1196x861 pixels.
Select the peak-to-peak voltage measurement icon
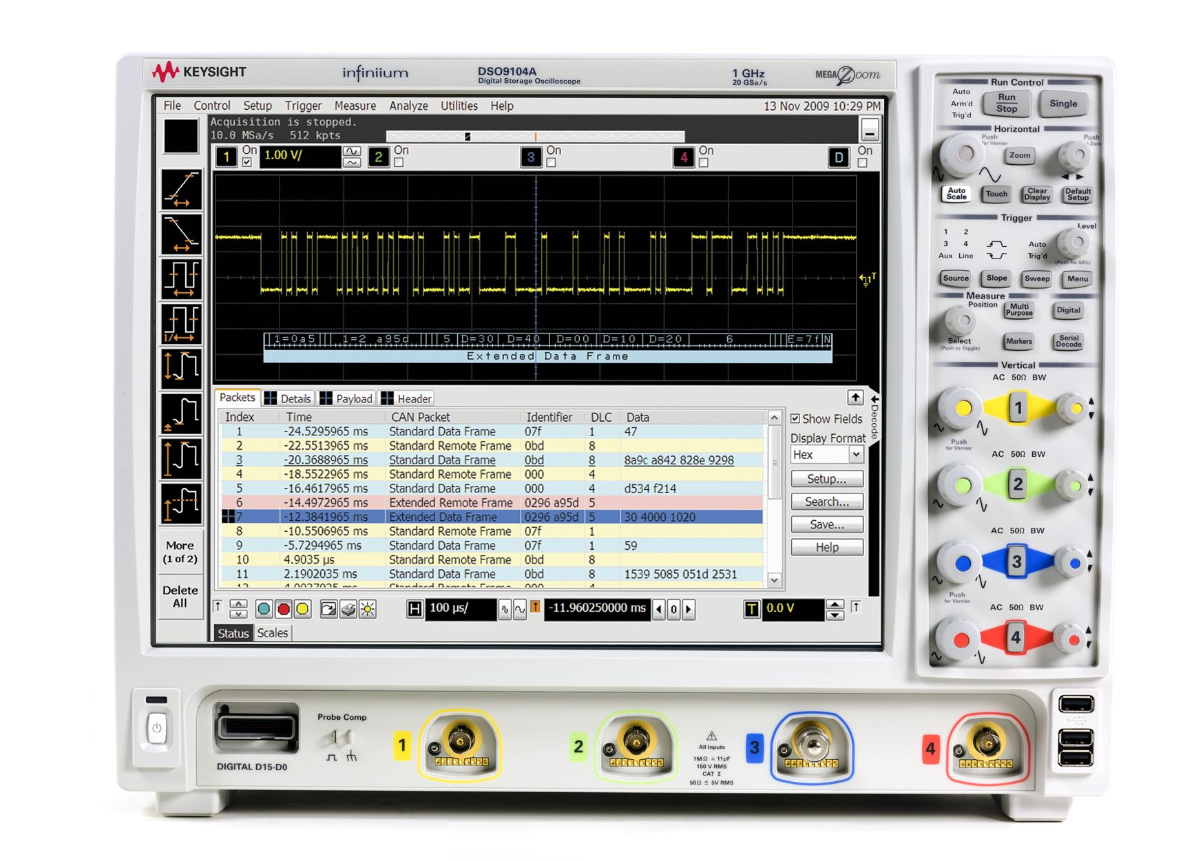click(x=182, y=369)
